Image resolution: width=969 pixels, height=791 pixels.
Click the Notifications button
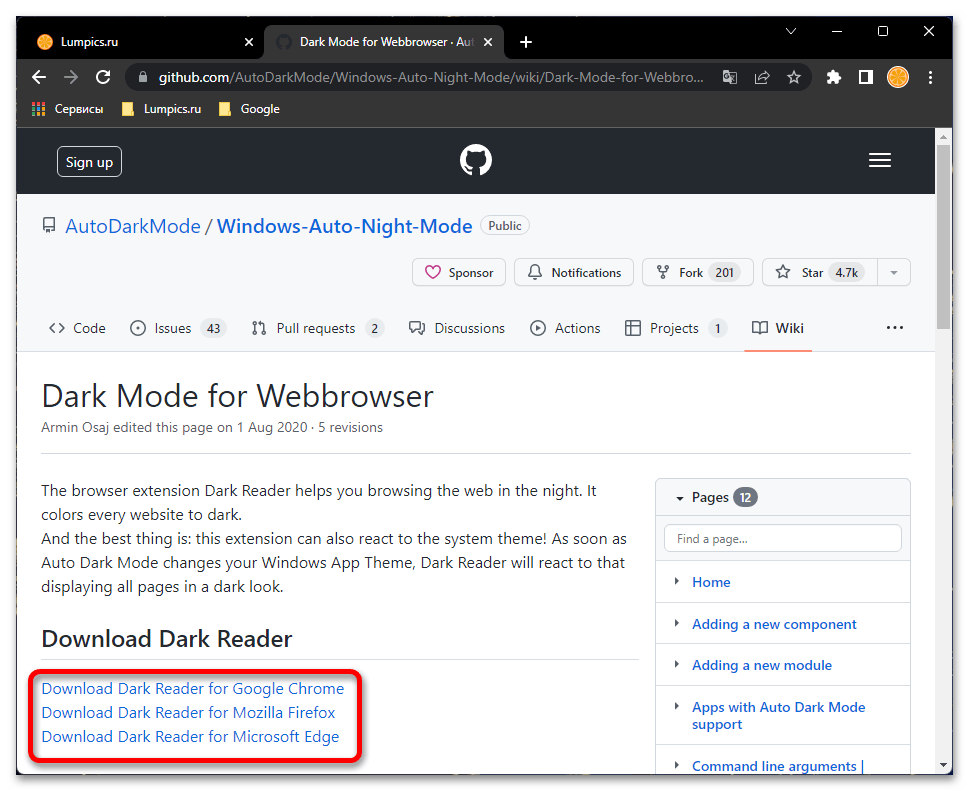[573, 273]
